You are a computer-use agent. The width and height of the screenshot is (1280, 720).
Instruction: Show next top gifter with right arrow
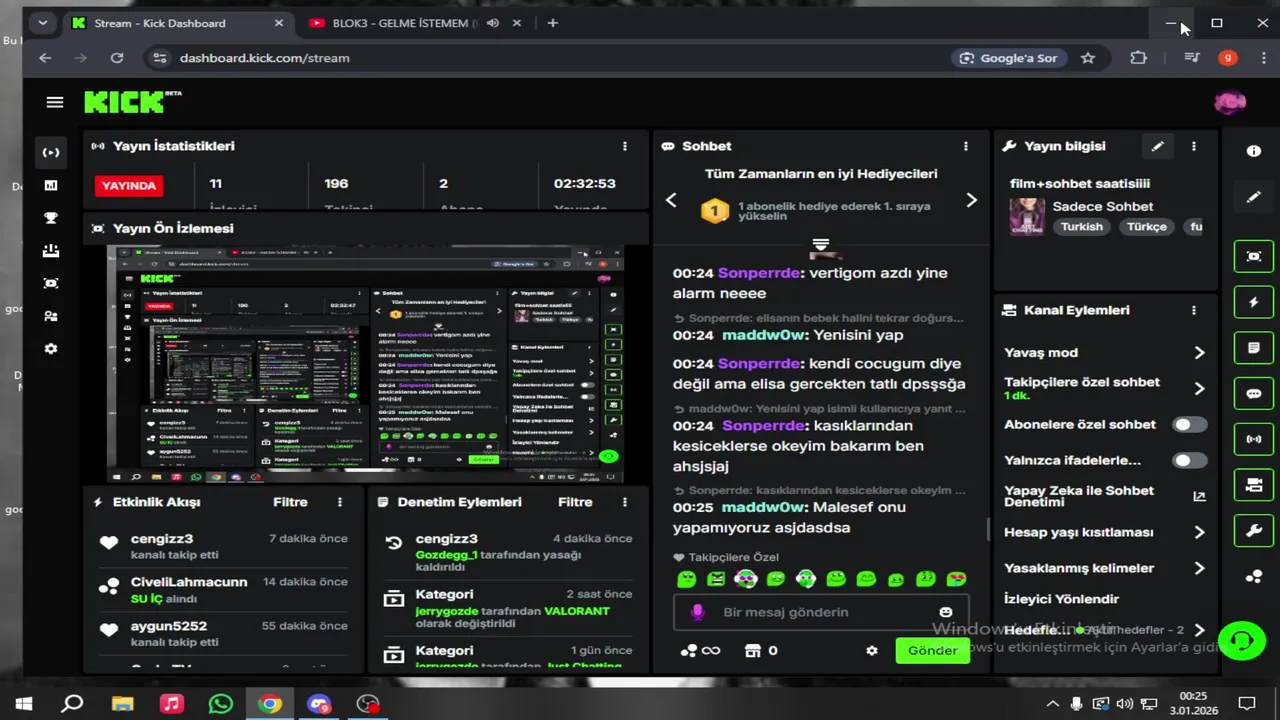tap(971, 200)
